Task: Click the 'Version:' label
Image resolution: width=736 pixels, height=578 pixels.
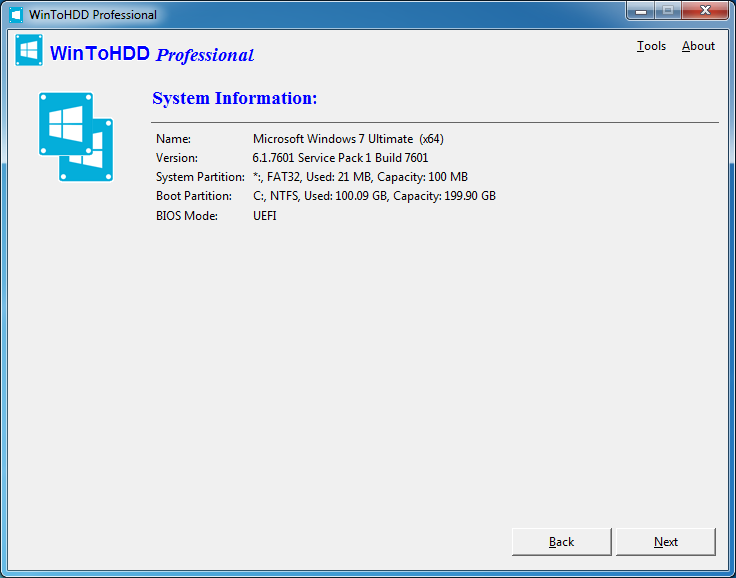Action: click(x=176, y=158)
